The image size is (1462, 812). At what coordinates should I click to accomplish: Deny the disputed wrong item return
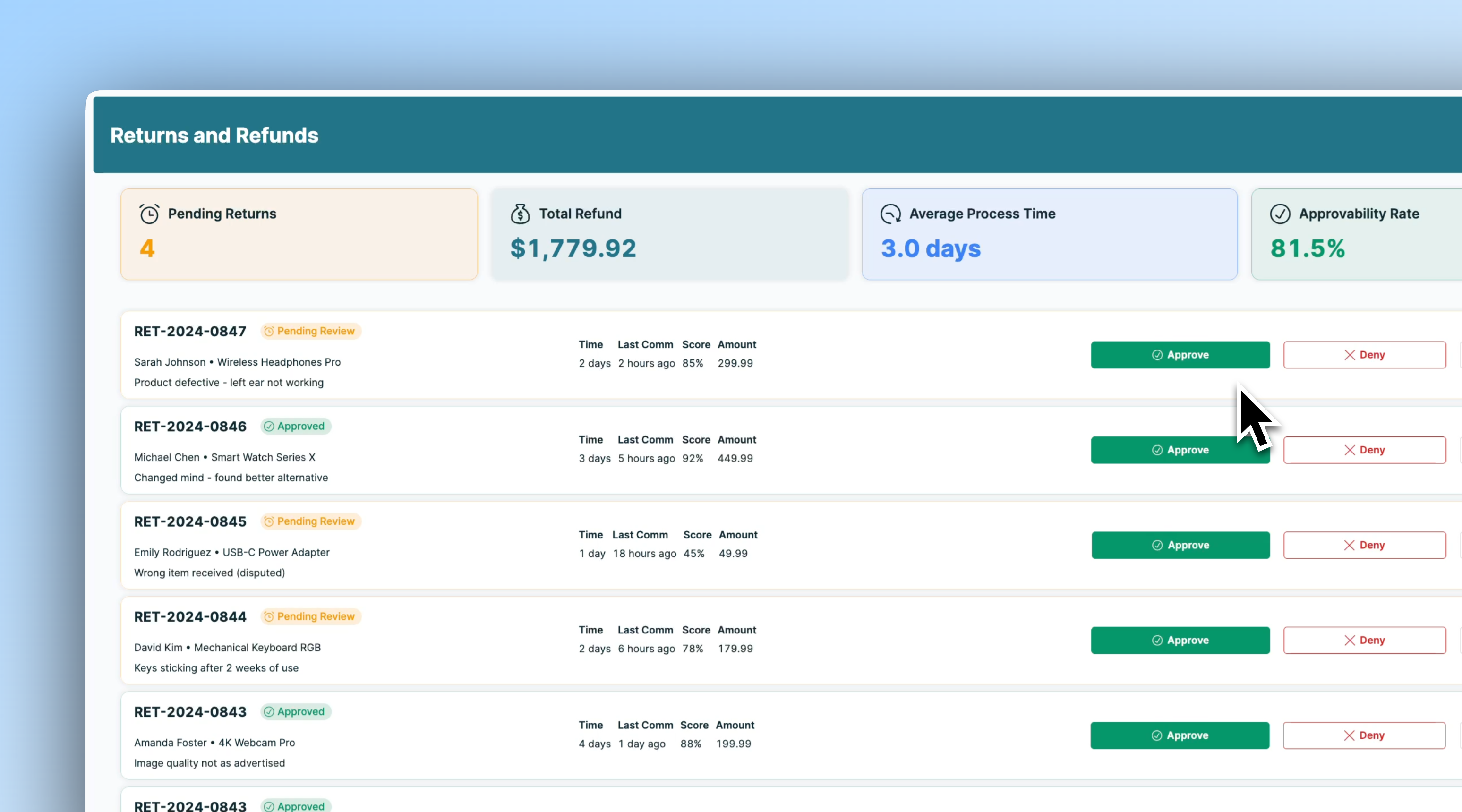1364,545
